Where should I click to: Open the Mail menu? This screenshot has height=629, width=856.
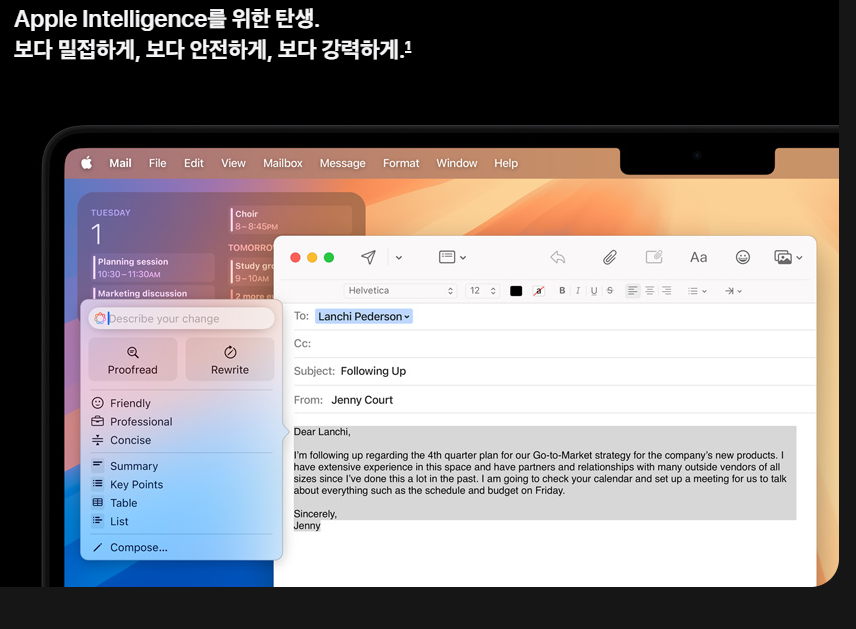120,163
